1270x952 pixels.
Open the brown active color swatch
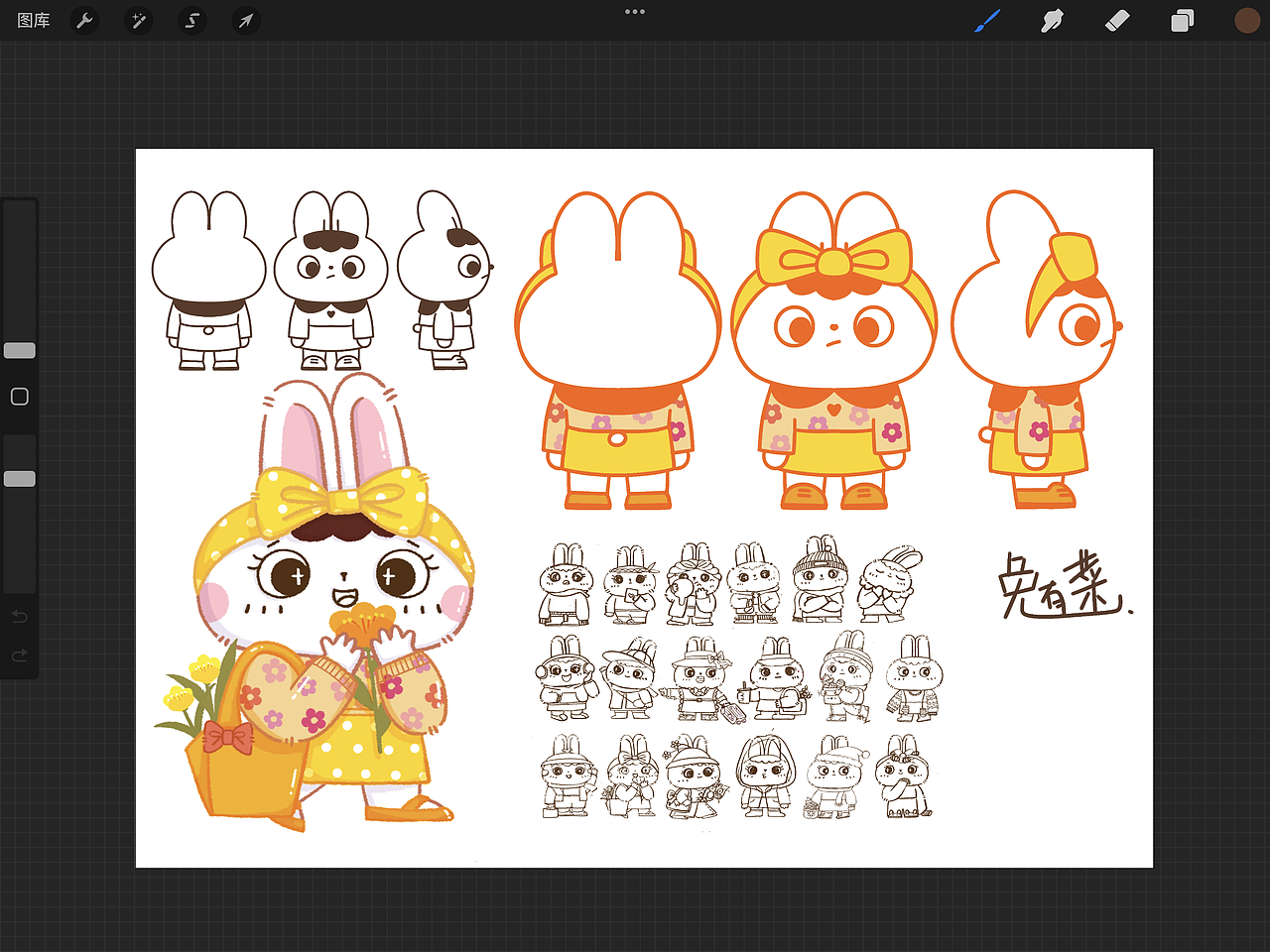[x=1247, y=20]
